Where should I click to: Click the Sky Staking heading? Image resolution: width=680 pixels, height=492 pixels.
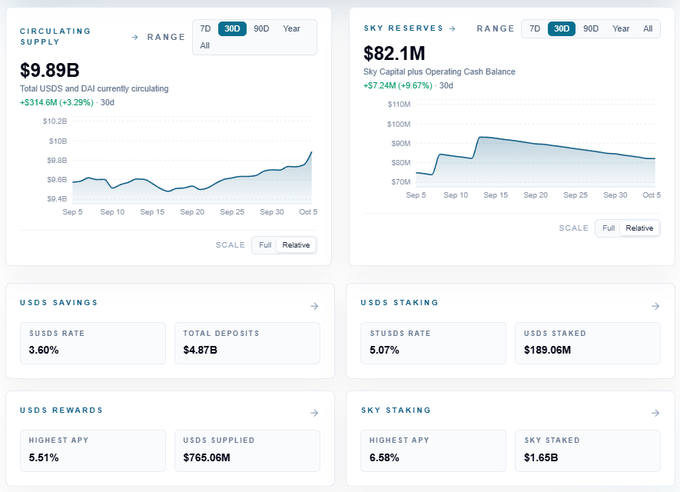tap(396, 410)
